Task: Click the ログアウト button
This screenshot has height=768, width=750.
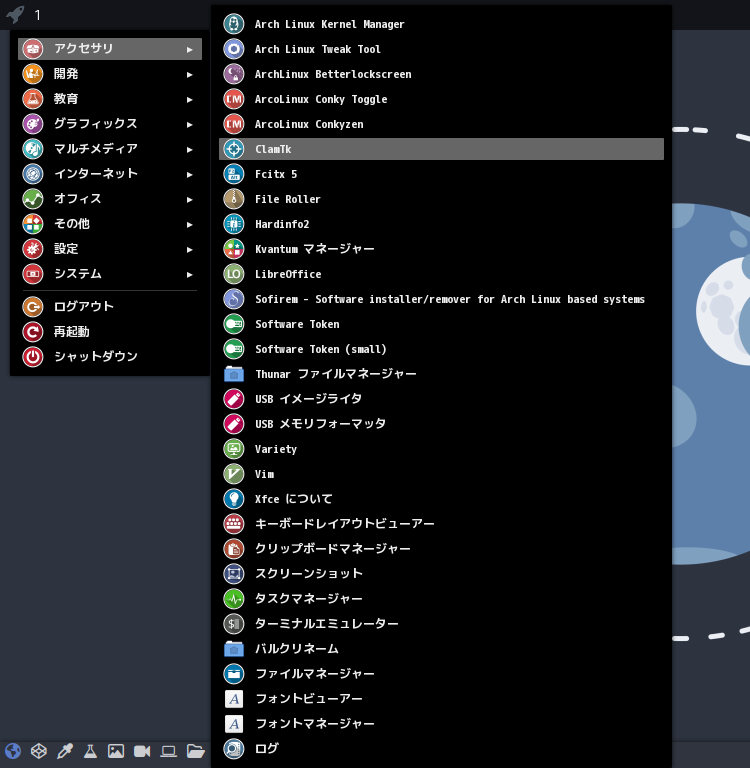Action: coord(84,307)
